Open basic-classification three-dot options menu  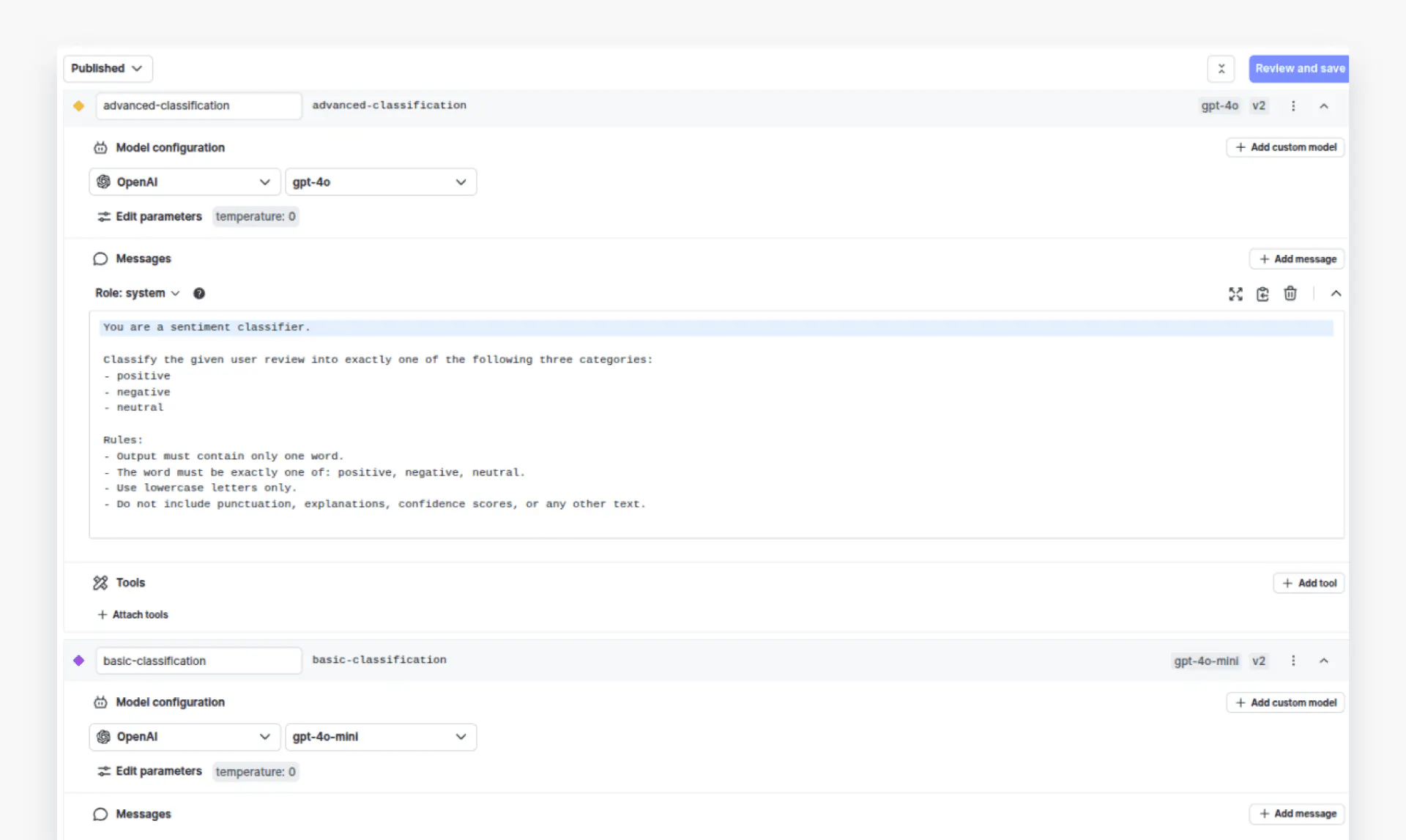click(1293, 661)
